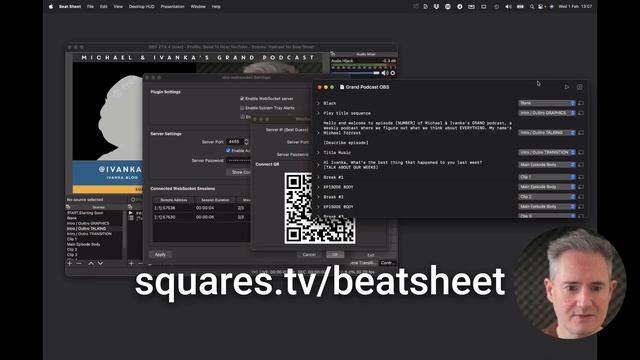
Task: Open the File menu
Action: point(90,7)
